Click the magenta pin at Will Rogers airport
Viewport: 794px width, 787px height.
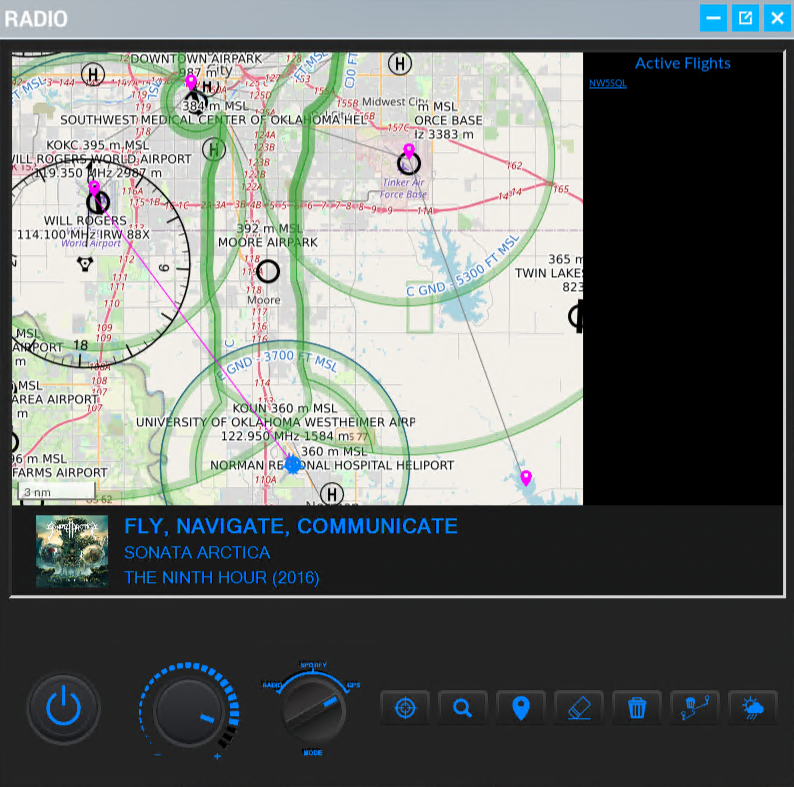point(94,187)
